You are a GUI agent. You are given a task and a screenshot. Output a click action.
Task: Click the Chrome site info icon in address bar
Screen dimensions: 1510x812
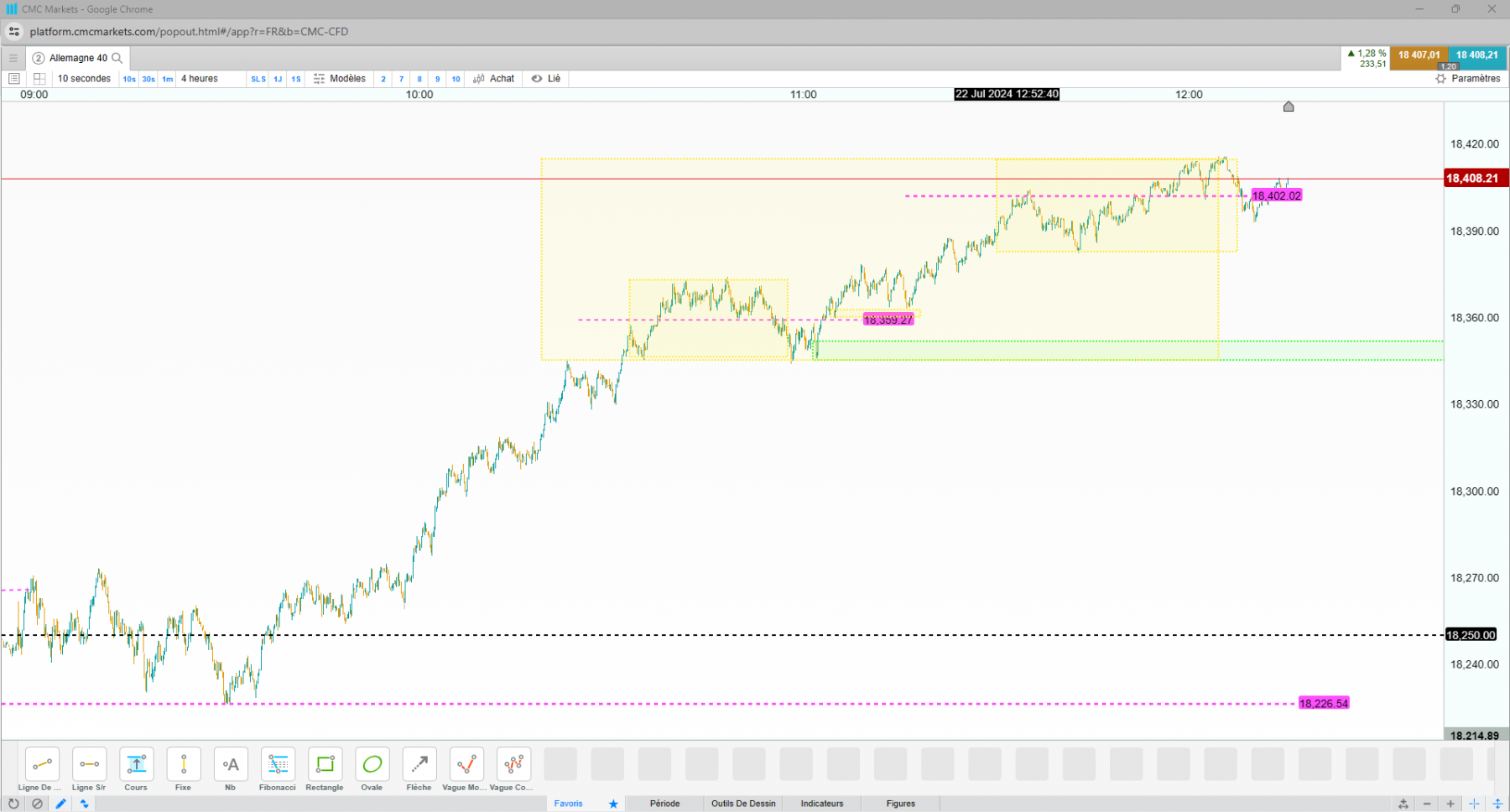point(13,32)
